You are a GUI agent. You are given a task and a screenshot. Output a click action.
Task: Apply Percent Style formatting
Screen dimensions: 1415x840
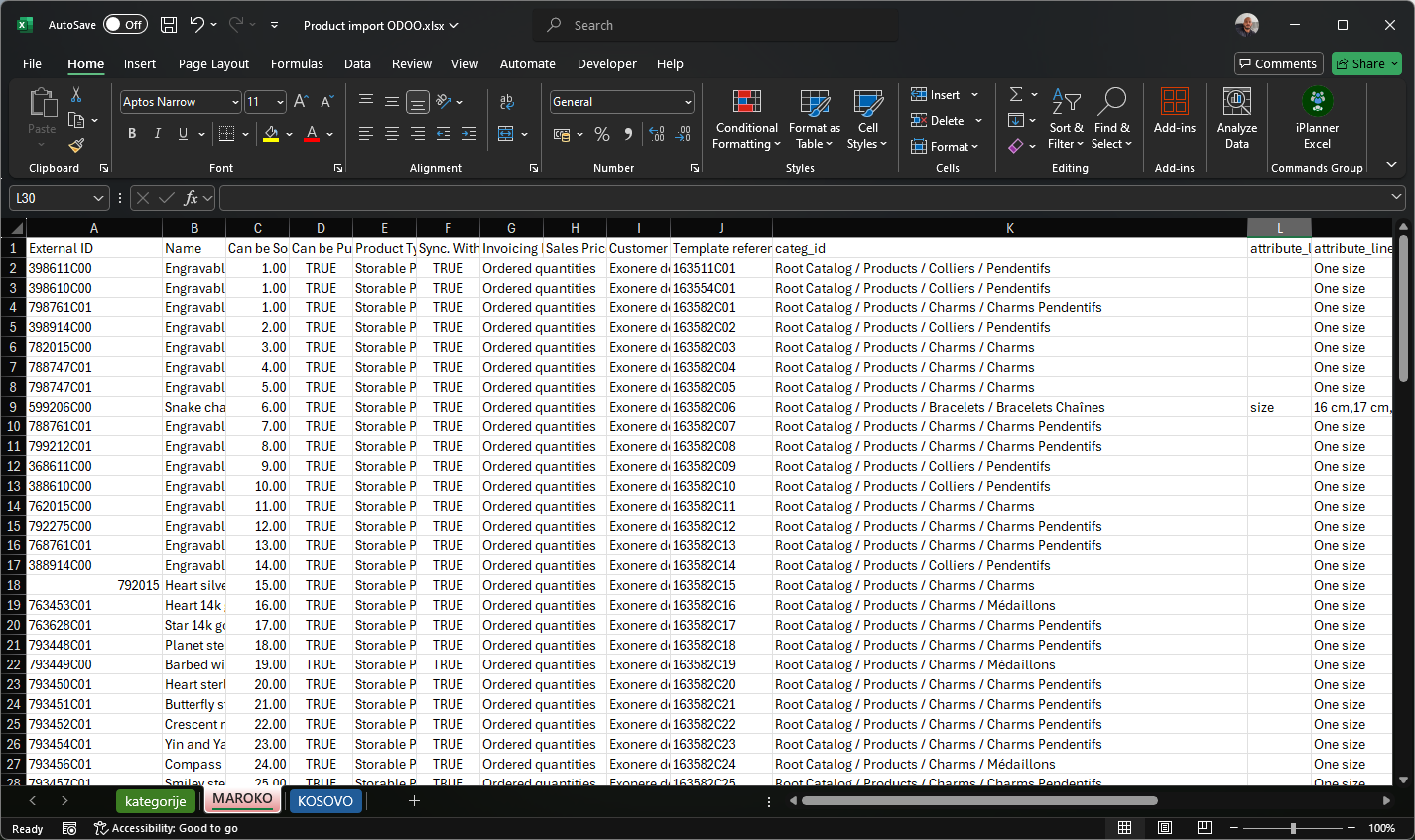[602, 134]
